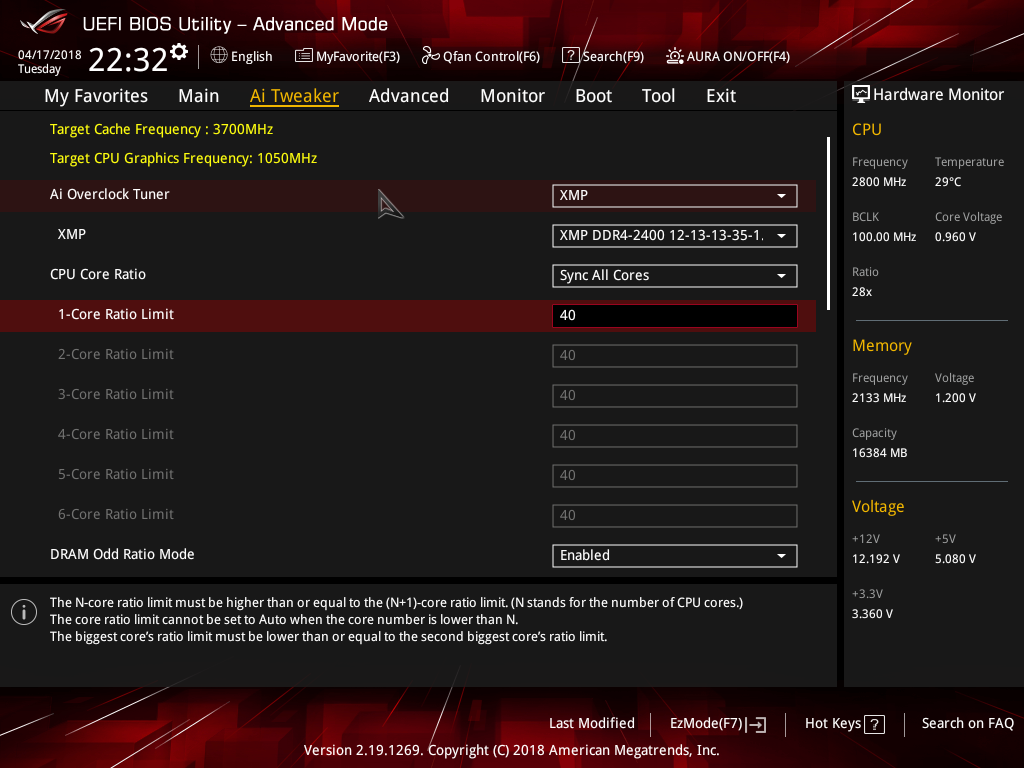
Task: Switch to My Favorites tab
Action: 96,96
